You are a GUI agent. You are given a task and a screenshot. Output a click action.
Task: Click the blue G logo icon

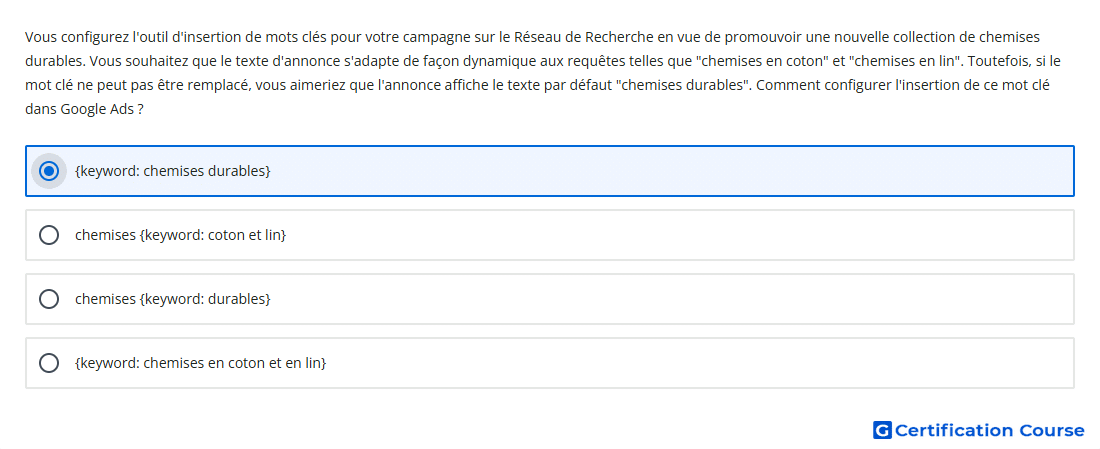[x=882, y=430]
